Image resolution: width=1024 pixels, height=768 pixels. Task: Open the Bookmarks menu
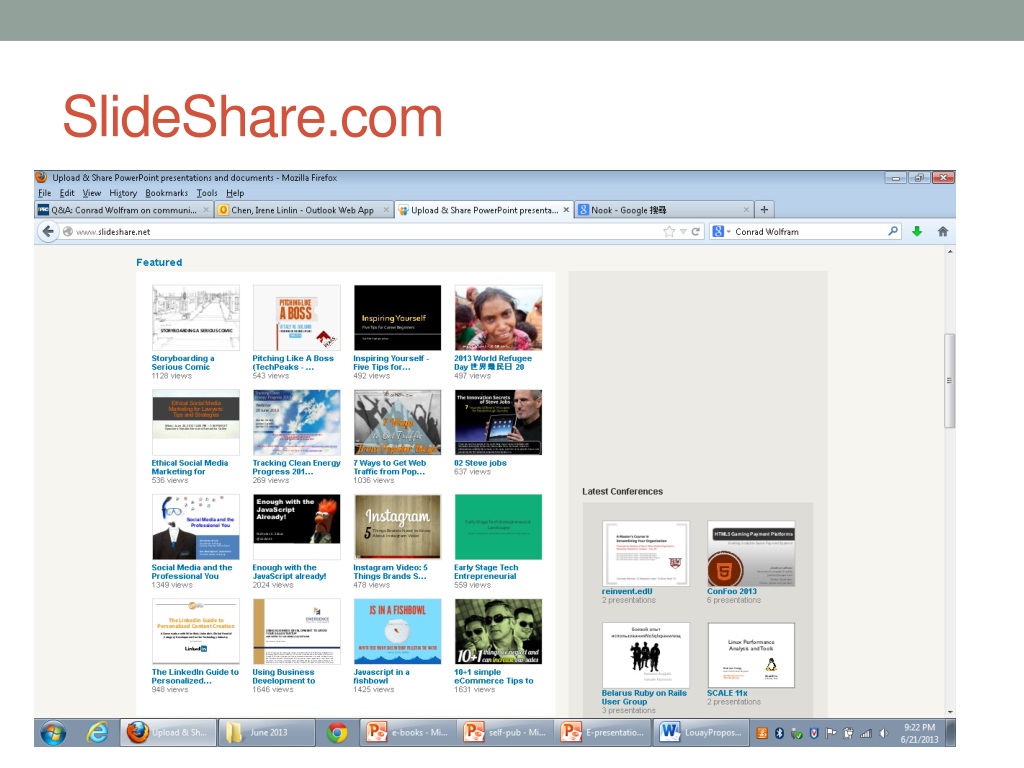pyautogui.click(x=166, y=193)
